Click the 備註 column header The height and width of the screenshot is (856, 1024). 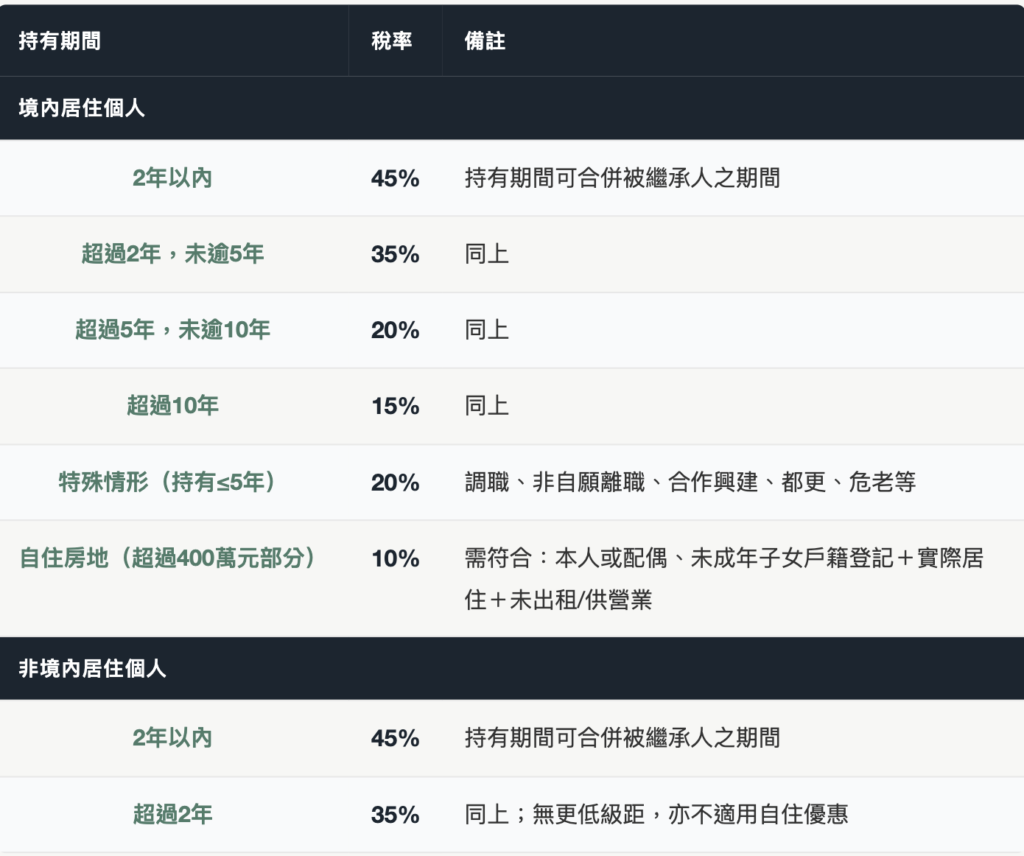(485, 41)
